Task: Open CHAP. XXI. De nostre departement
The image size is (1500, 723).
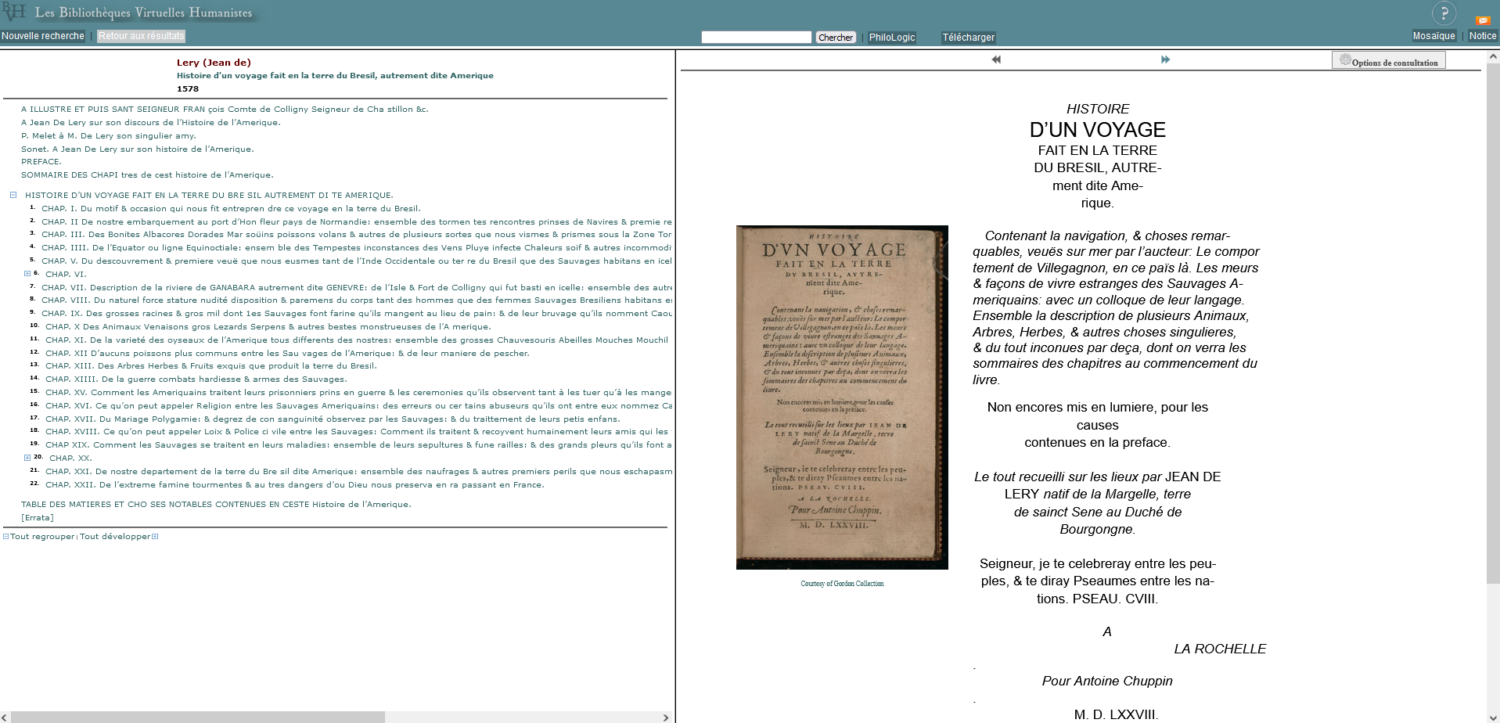Action: [x=359, y=471]
